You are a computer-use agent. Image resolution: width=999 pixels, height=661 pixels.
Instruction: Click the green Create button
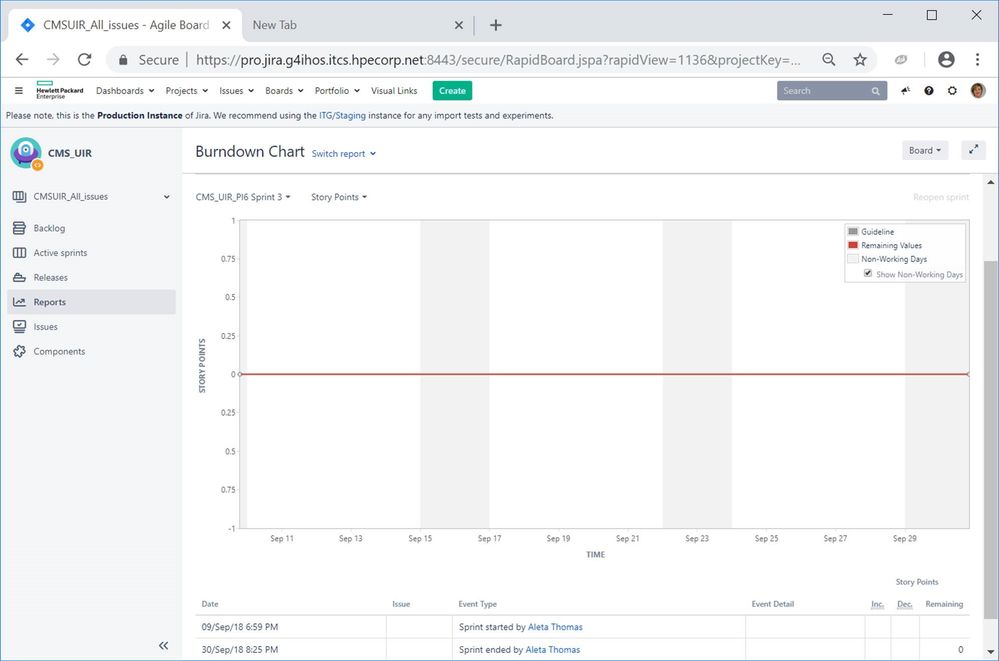452,91
